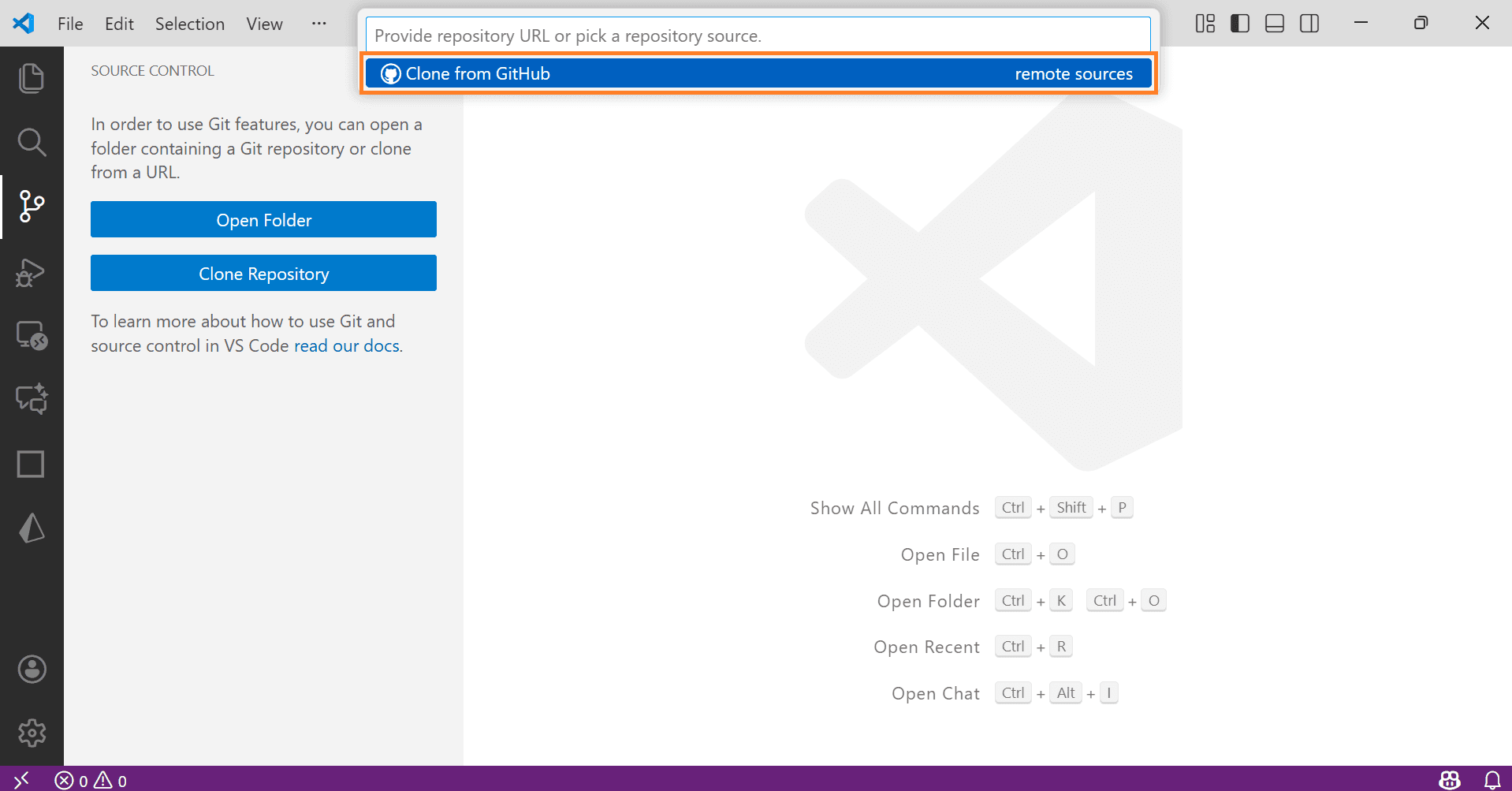Open the Accounts menu
The width and height of the screenshot is (1512, 791).
coord(32,669)
